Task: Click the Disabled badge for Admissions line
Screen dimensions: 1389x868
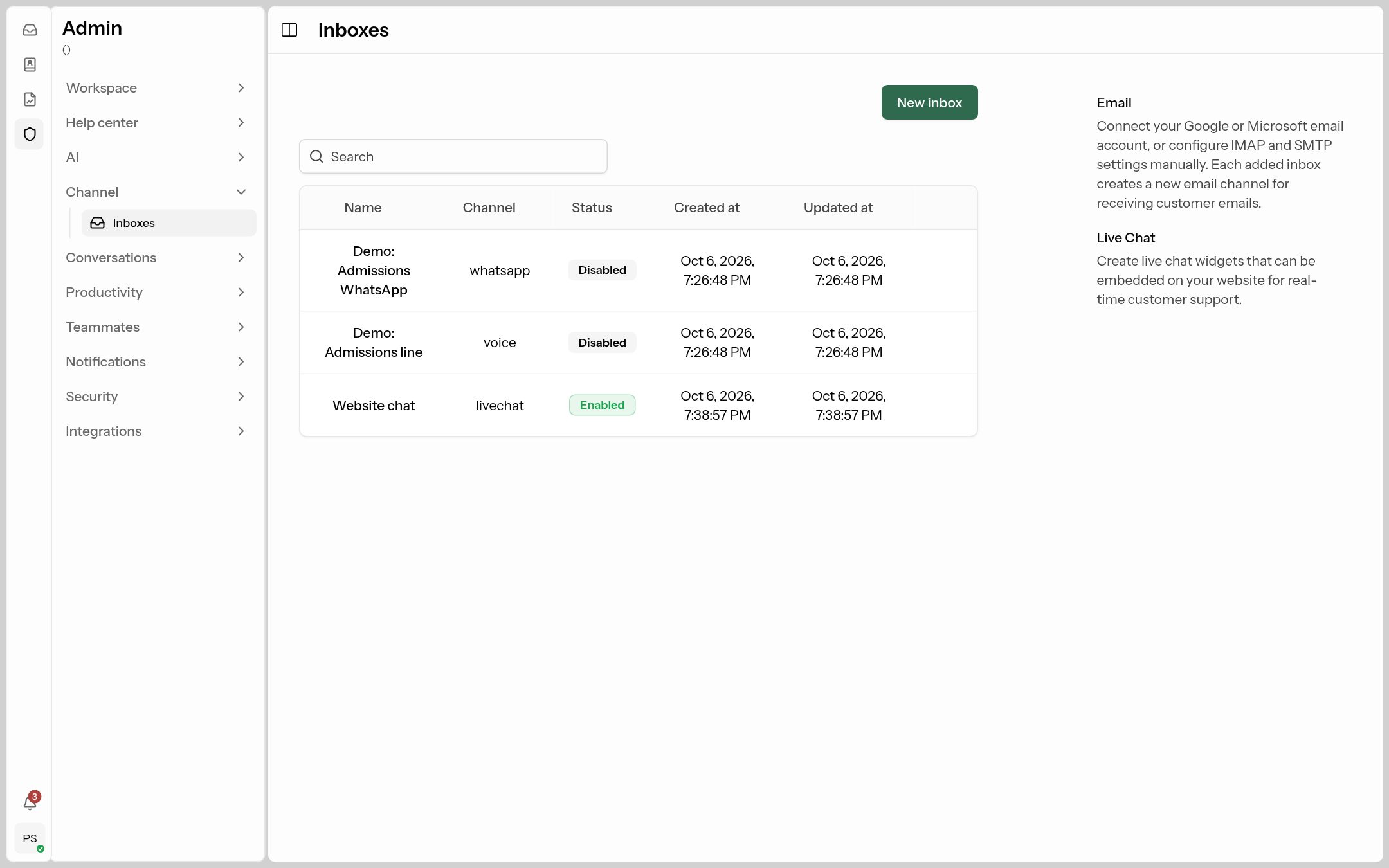Action: (x=602, y=342)
